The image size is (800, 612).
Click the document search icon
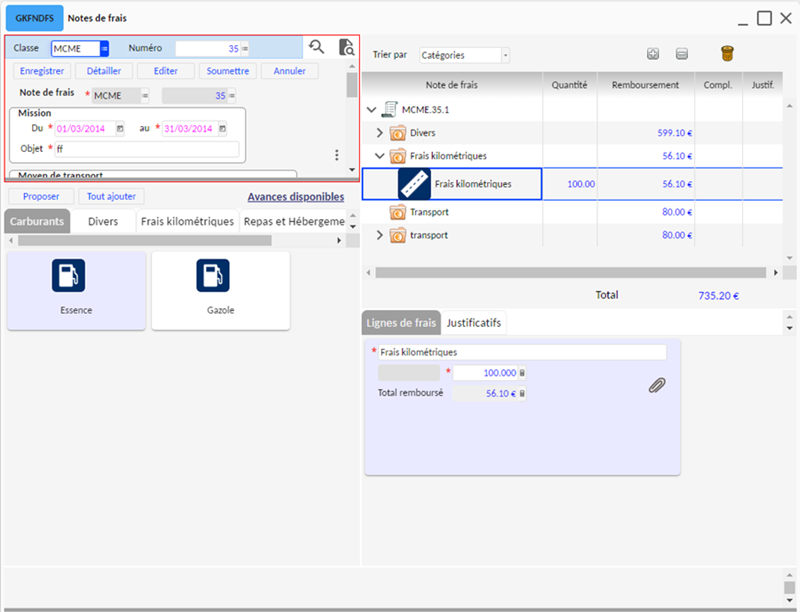(346, 47)
